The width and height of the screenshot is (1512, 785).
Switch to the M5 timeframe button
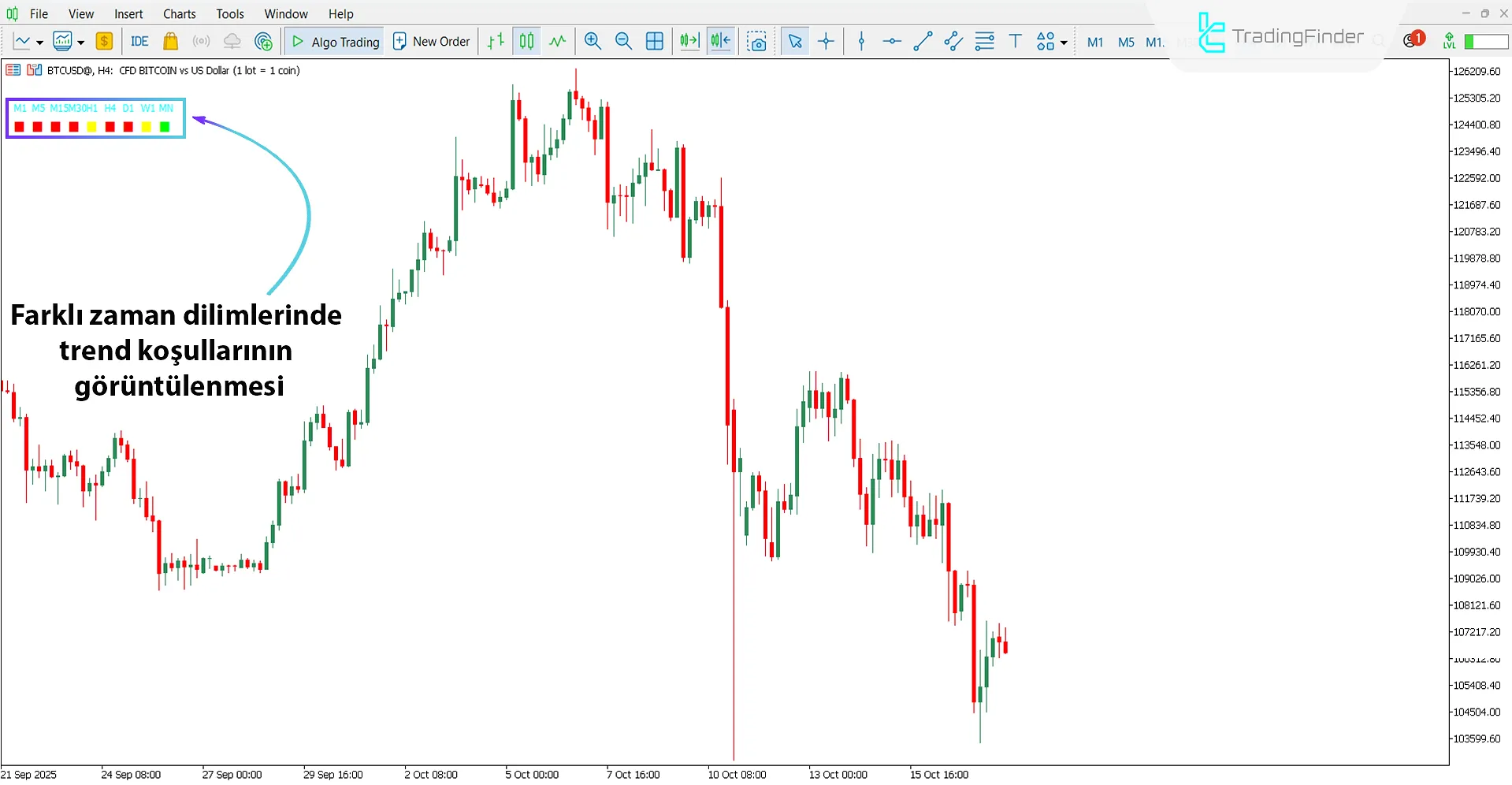[x=1126, y=42]
